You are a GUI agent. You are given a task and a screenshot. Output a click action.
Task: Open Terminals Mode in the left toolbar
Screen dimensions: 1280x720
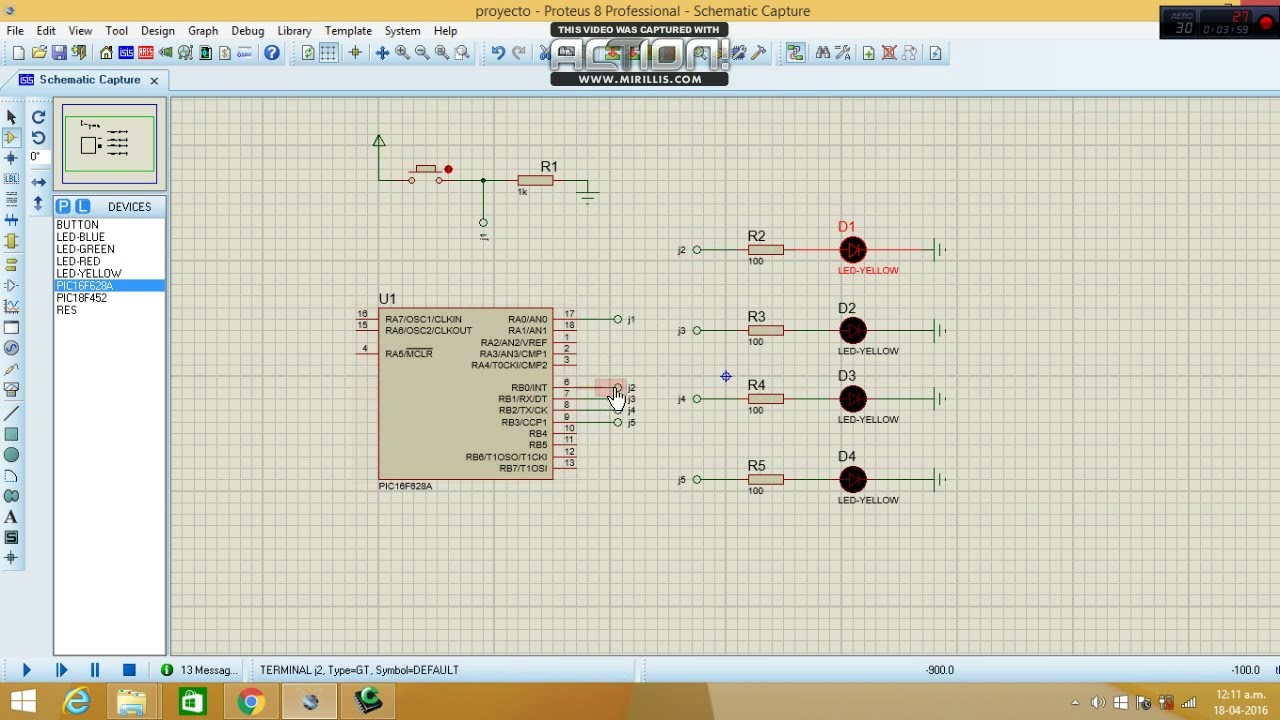pyautogui.click(x=11, y=265)
